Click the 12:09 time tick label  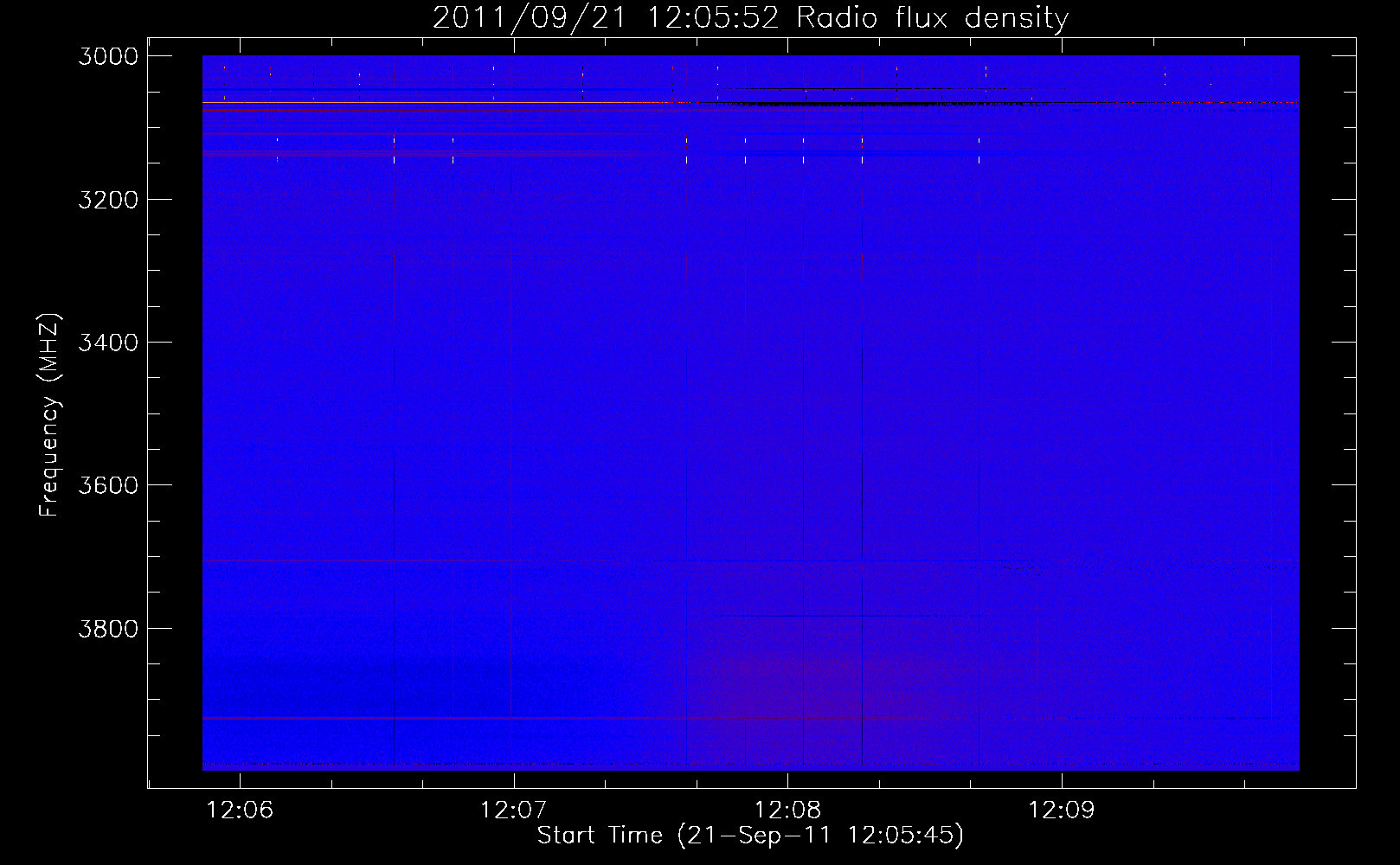pos(1062,811)
